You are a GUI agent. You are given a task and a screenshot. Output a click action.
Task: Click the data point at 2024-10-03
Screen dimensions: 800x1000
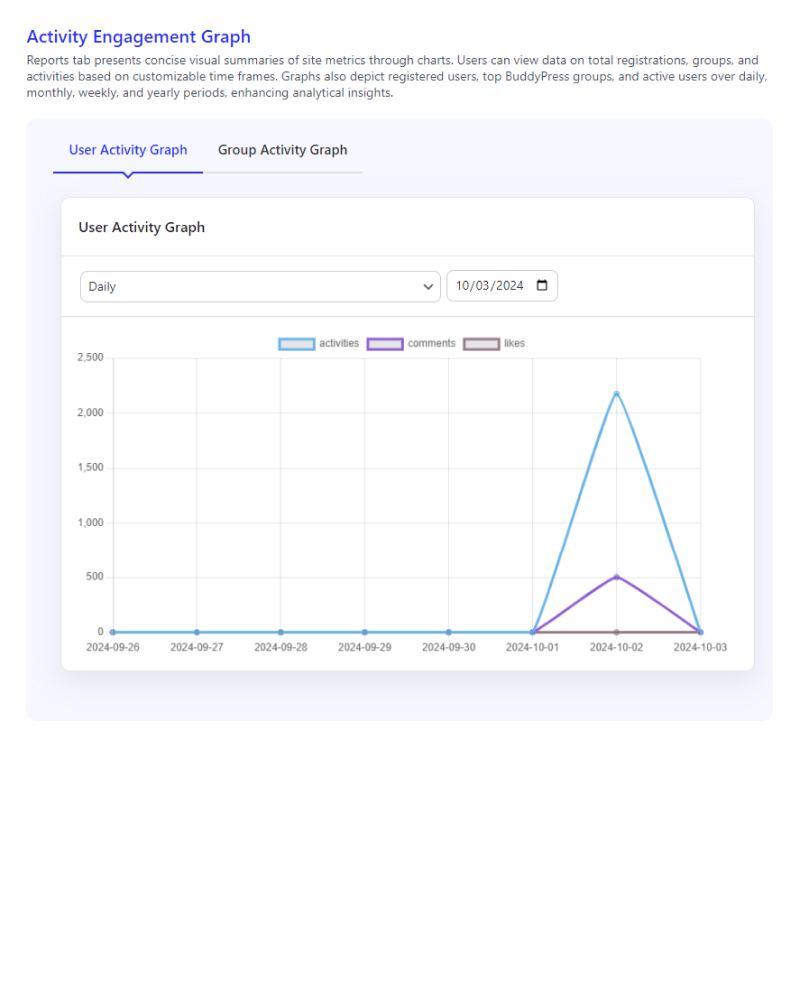coord(700,632)
